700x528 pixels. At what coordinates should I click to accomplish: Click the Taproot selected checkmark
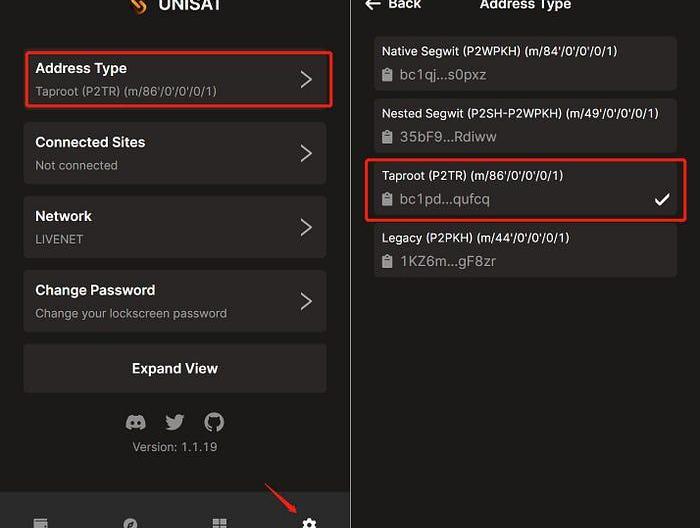tap(661, 200)
